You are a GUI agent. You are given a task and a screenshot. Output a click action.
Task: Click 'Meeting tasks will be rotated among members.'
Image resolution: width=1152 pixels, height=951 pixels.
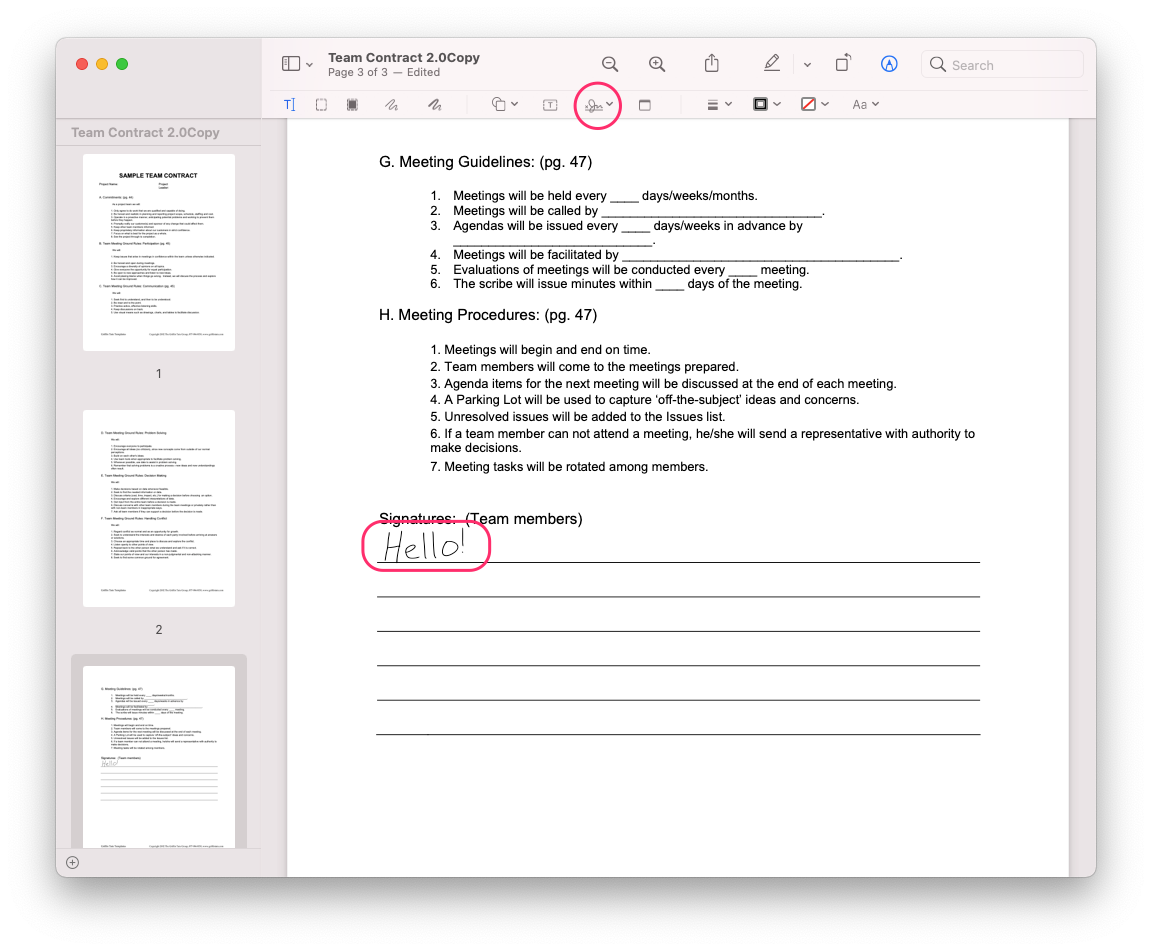pos(576,467)
